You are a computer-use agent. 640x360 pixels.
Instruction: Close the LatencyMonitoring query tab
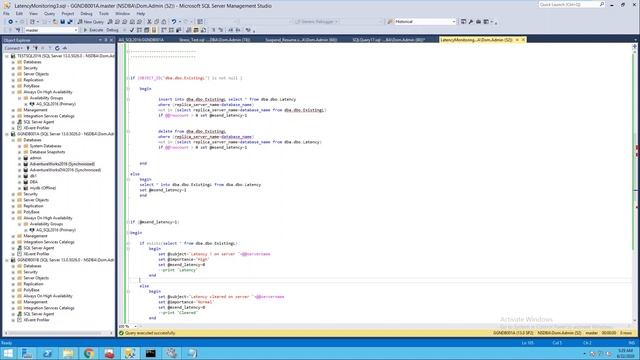[x=523, y=40]
